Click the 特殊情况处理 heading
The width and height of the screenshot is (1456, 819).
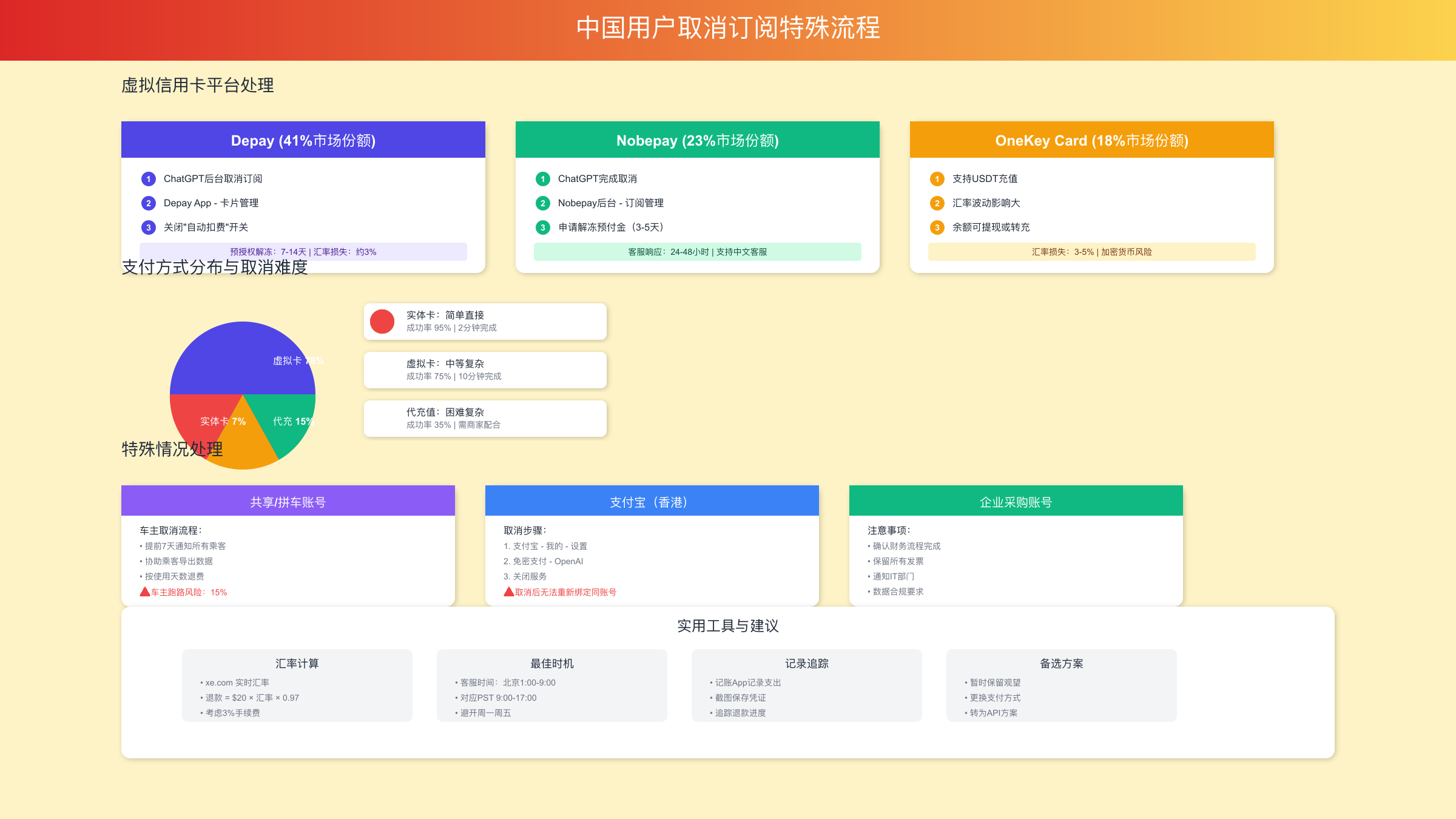[172, 449]
